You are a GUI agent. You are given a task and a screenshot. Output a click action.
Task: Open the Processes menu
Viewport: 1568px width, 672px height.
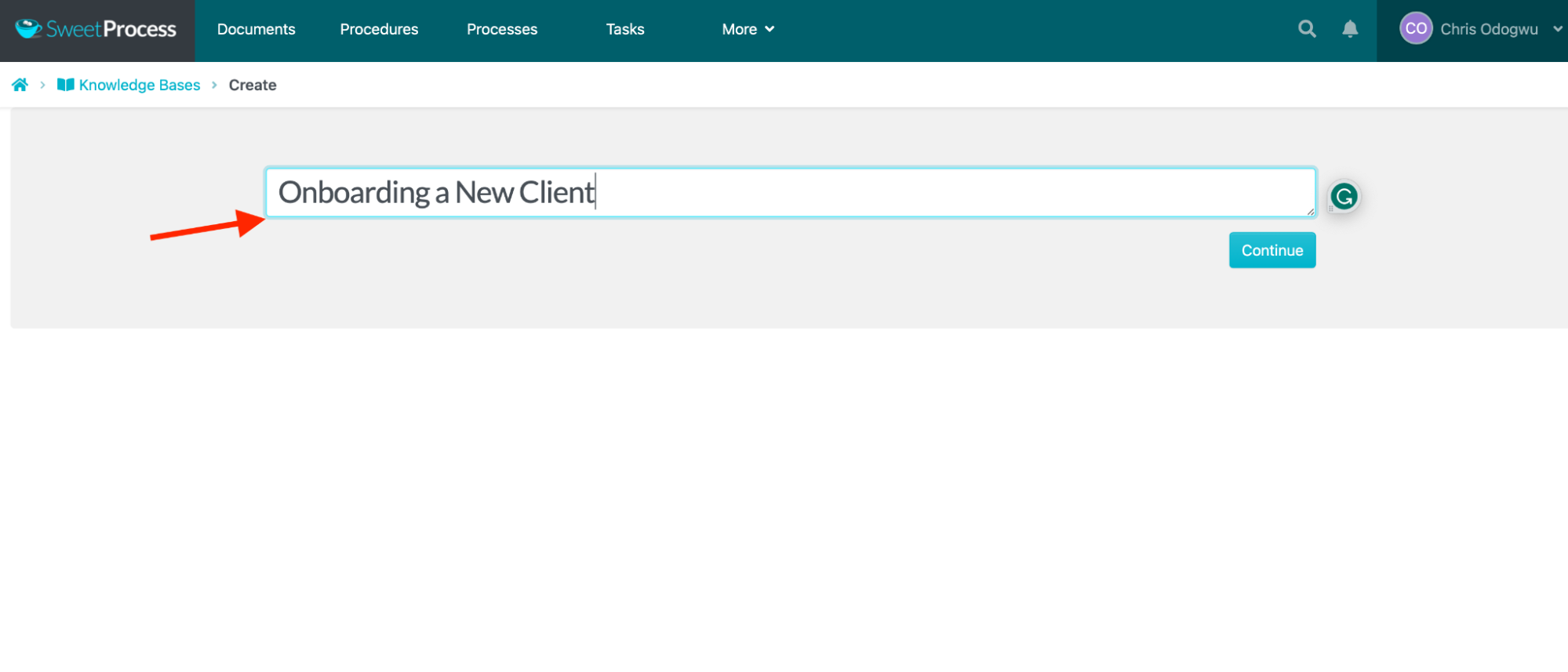pos(502,29)
